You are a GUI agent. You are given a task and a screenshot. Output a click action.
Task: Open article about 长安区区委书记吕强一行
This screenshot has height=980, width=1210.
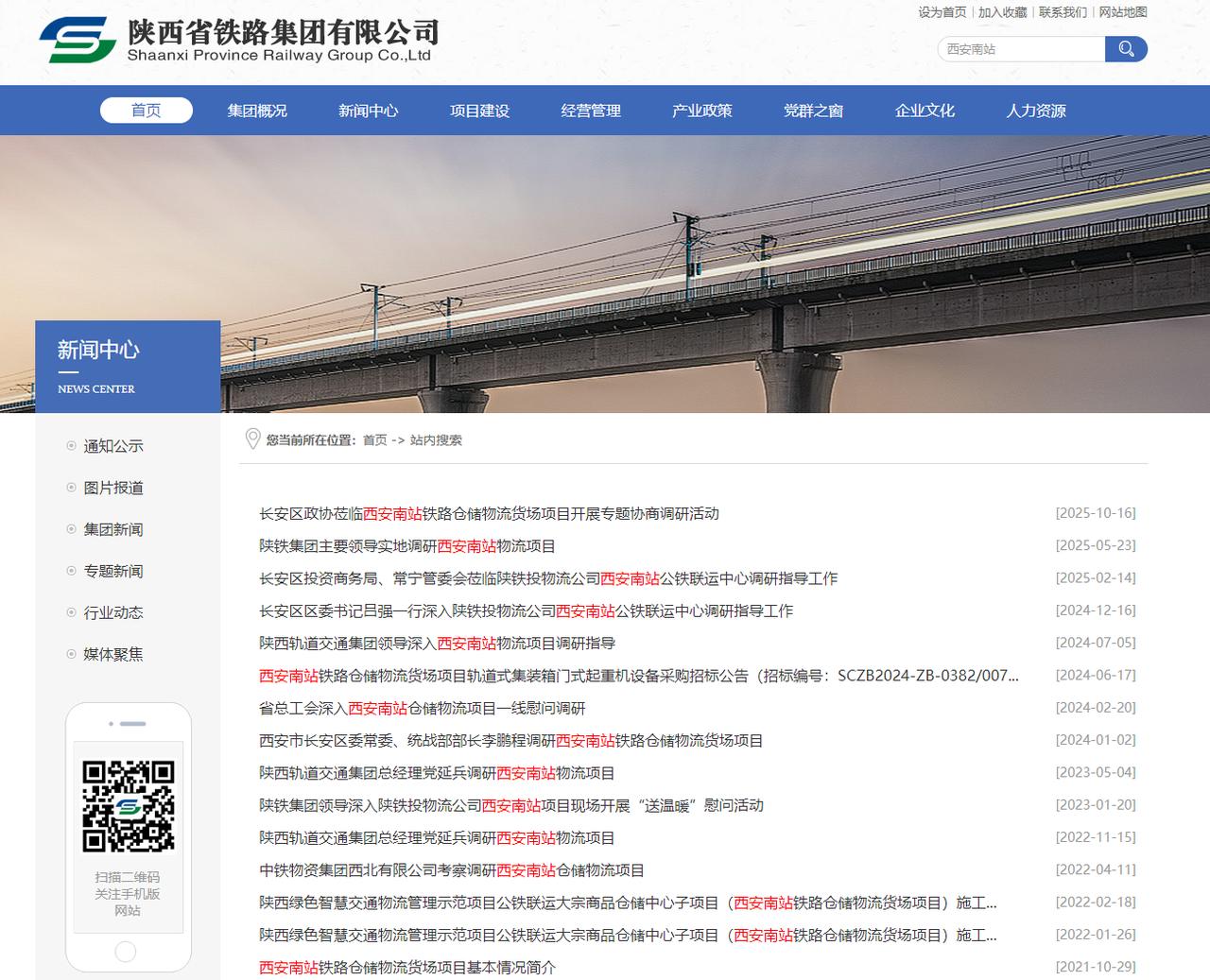coord(527,611)
